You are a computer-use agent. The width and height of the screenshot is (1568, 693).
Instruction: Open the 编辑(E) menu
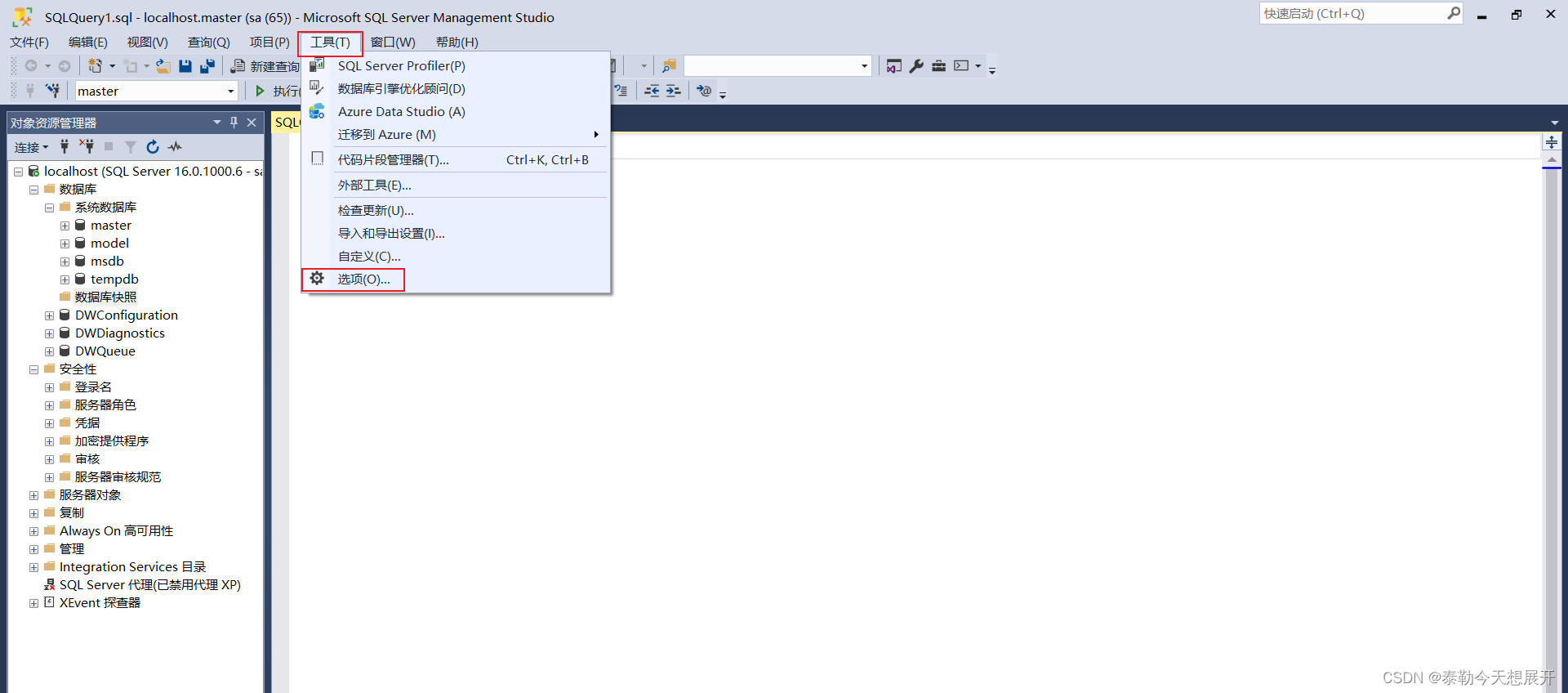[x=88, y=42]
